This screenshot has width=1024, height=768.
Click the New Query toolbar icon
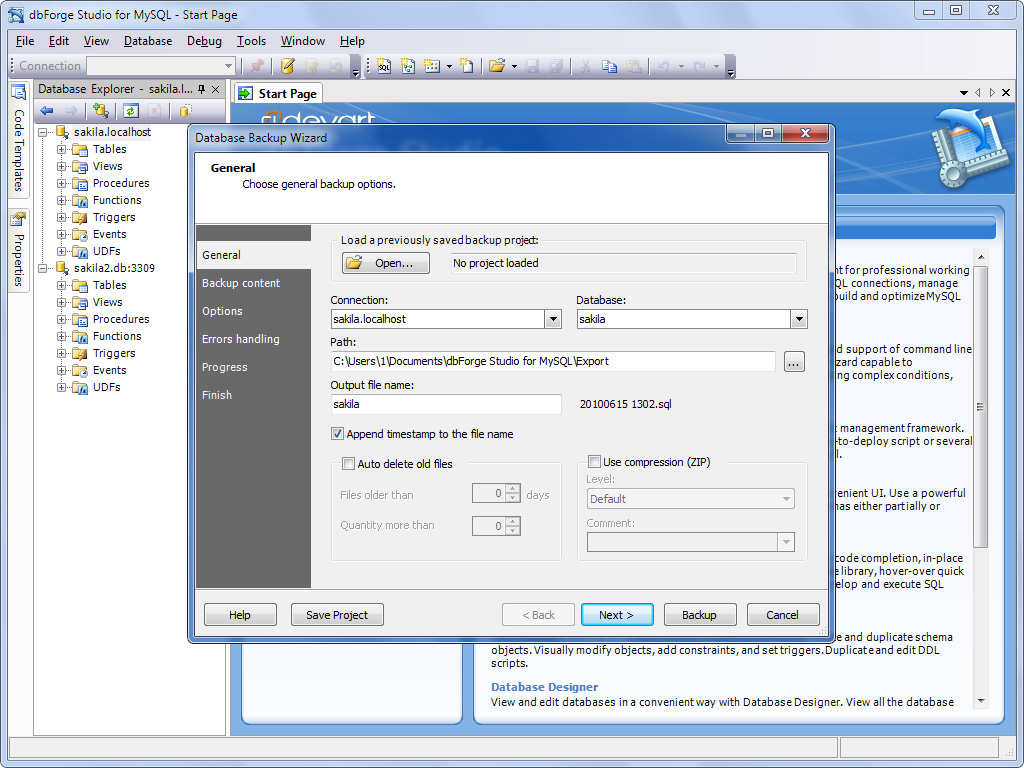(x=408, y=66)
